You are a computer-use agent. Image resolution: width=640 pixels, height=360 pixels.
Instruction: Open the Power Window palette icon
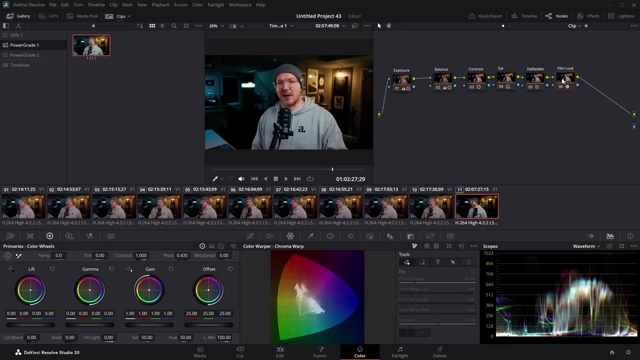tap(330, 236)
